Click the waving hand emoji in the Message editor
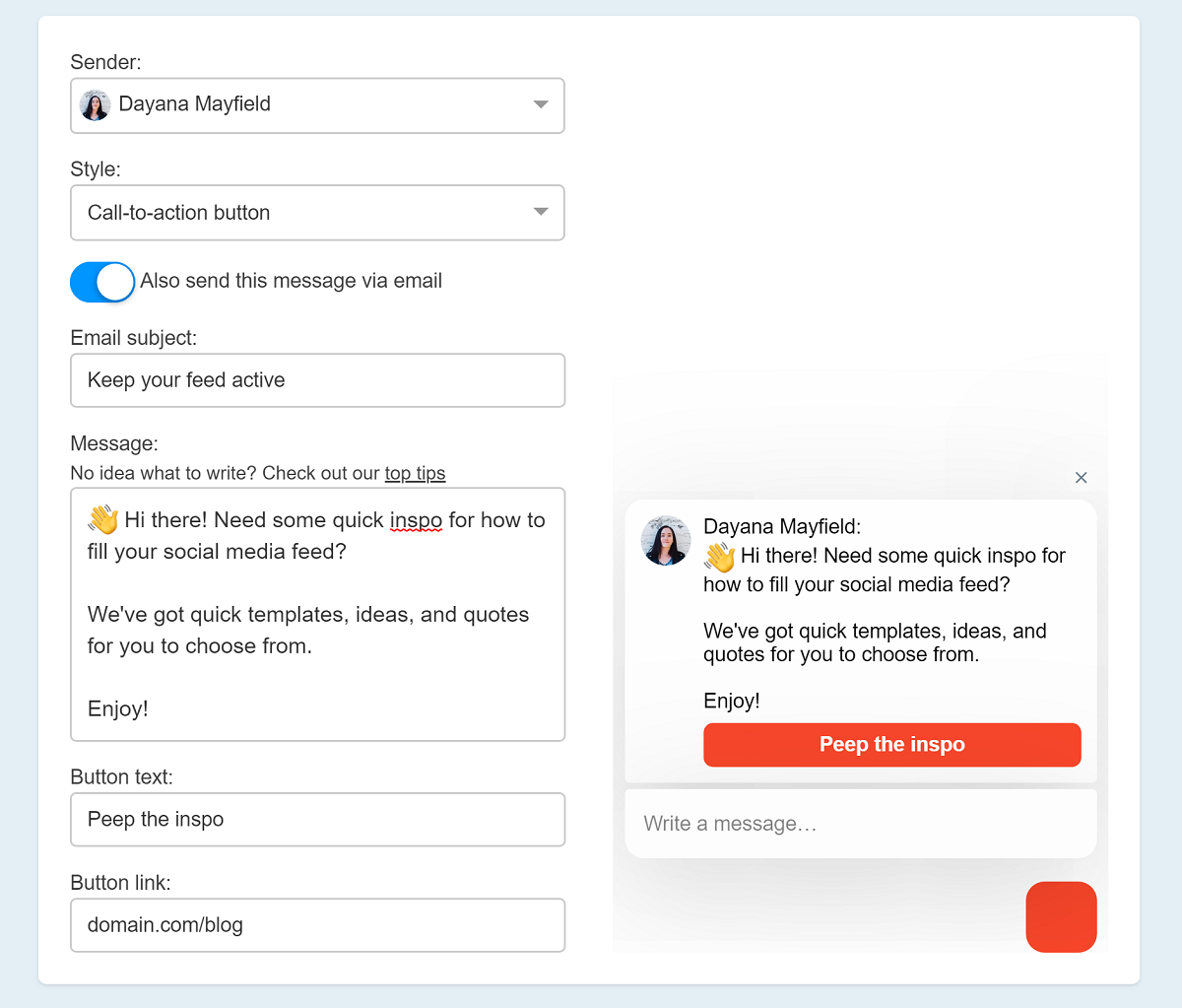1182x1008 pixels. [103, 520]
